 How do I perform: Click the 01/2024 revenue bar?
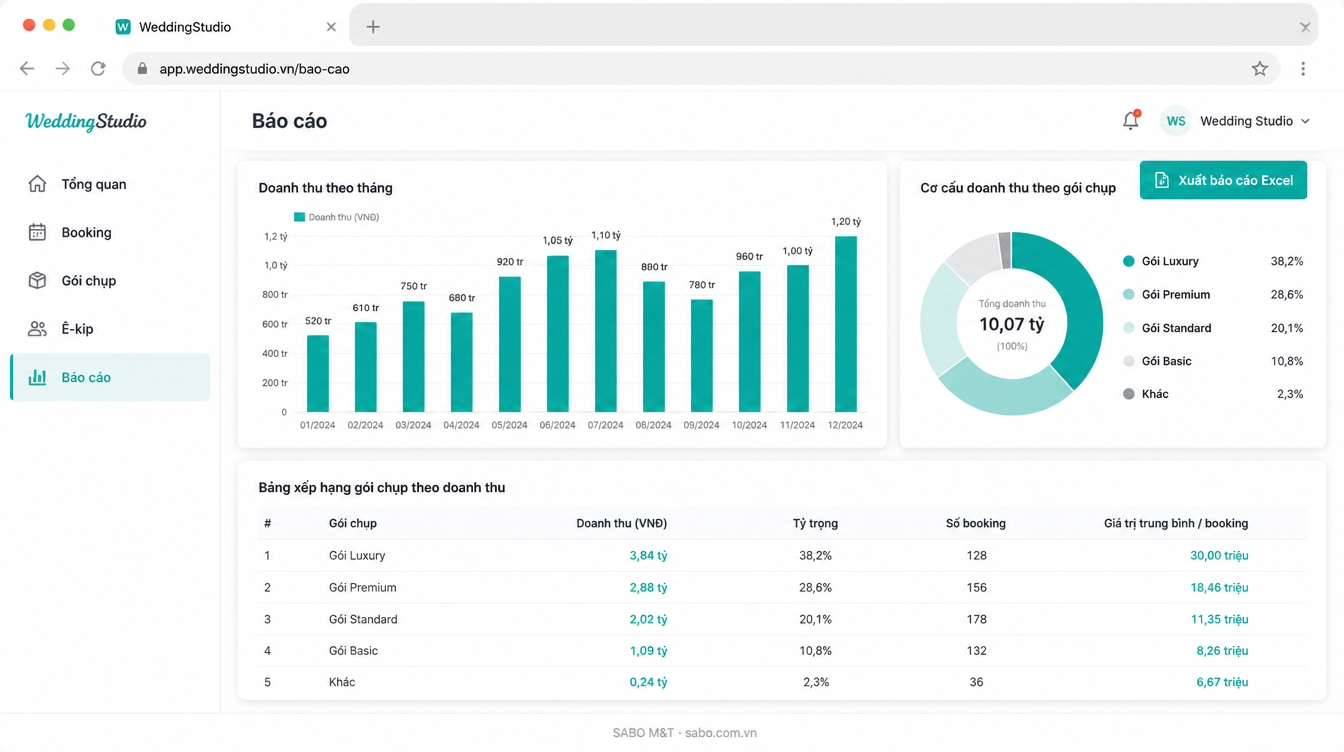point(318,373)
